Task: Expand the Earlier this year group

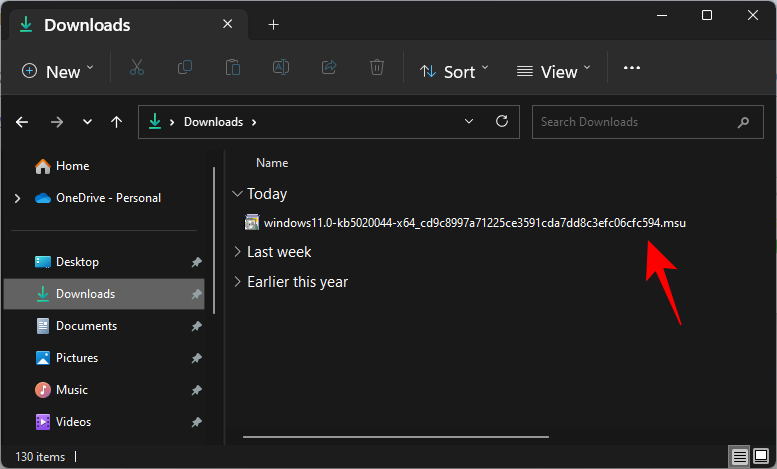Action: [237, 282]
